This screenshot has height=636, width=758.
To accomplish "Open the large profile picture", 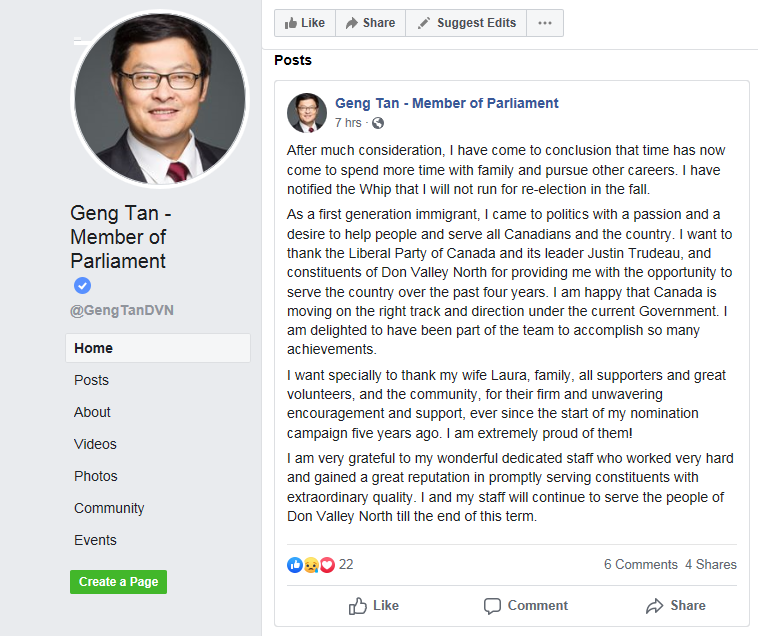I will [160, 99].
